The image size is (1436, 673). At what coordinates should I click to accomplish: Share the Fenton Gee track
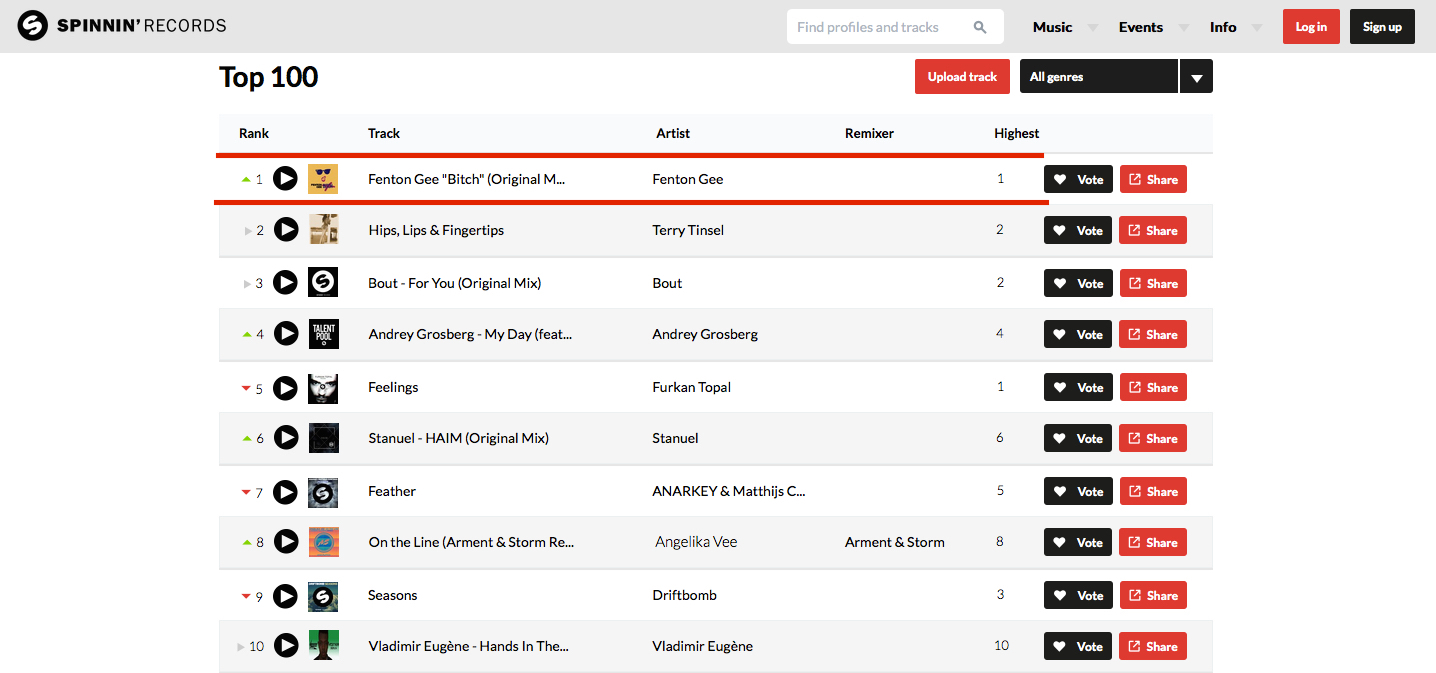[x=1153, y=179]
